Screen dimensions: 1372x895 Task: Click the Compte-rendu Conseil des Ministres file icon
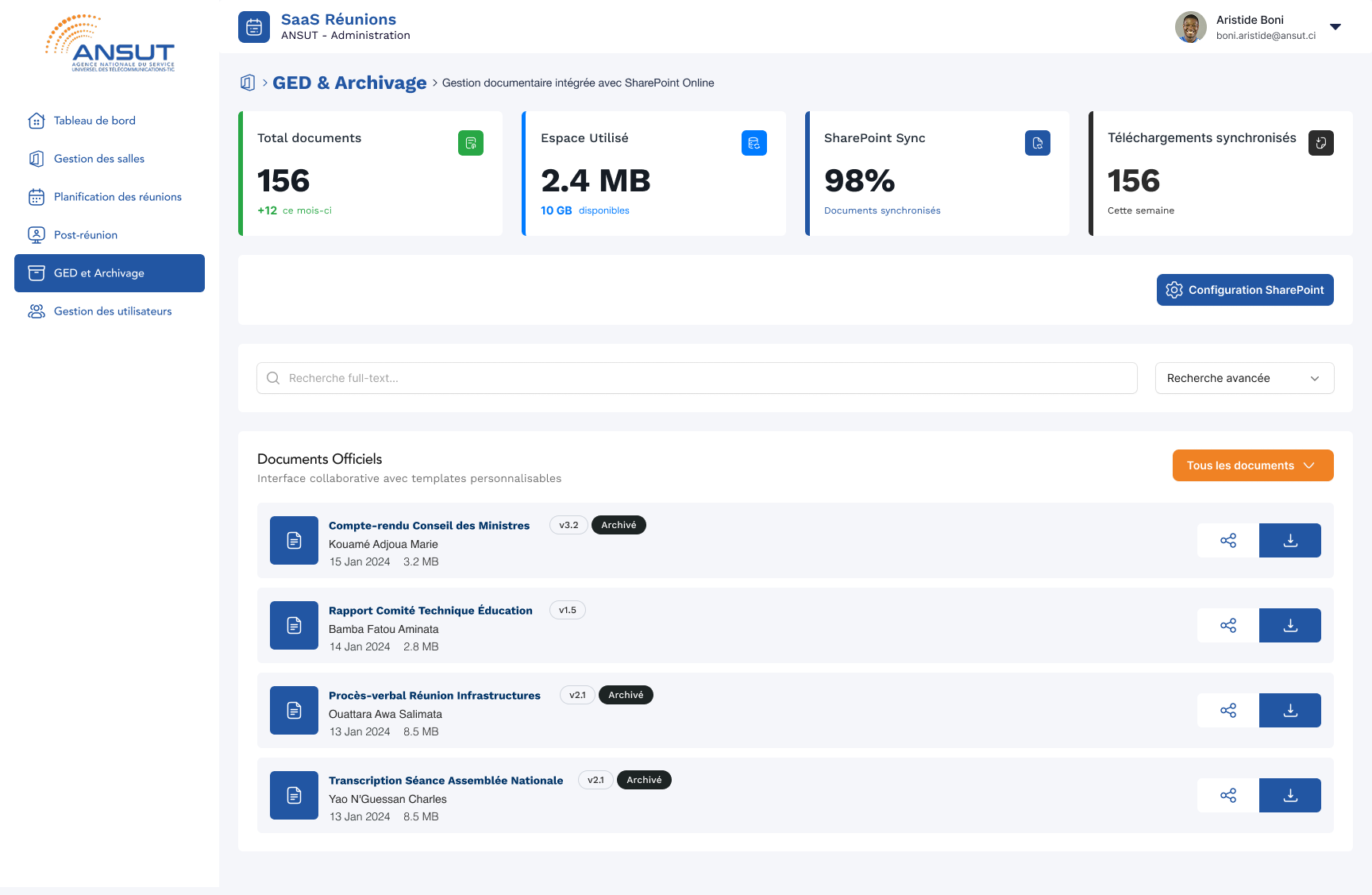tap(294, 541)
